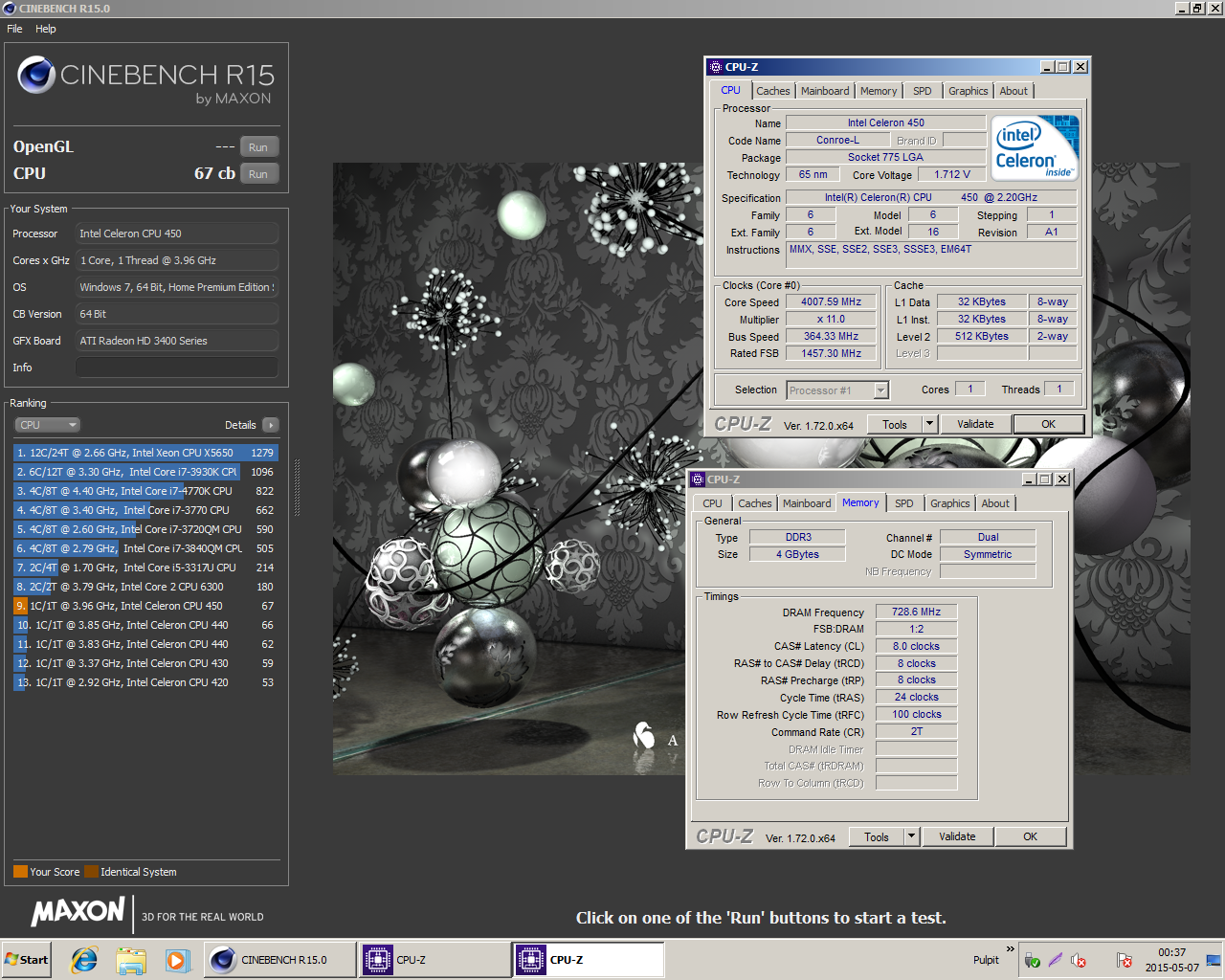Click Validate in upper CPU-Z window

(975, 424)
